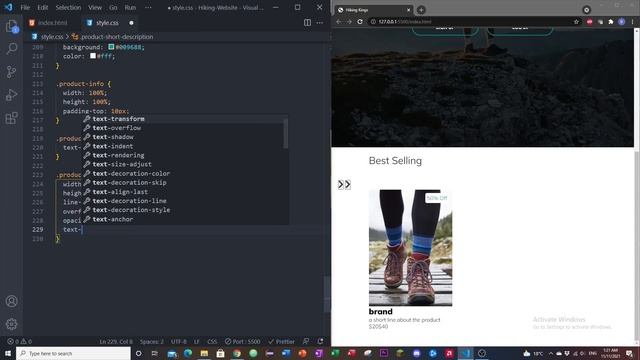Open the Run and Debug view
This screenshot has width=640, height=360.
point(11,95)
